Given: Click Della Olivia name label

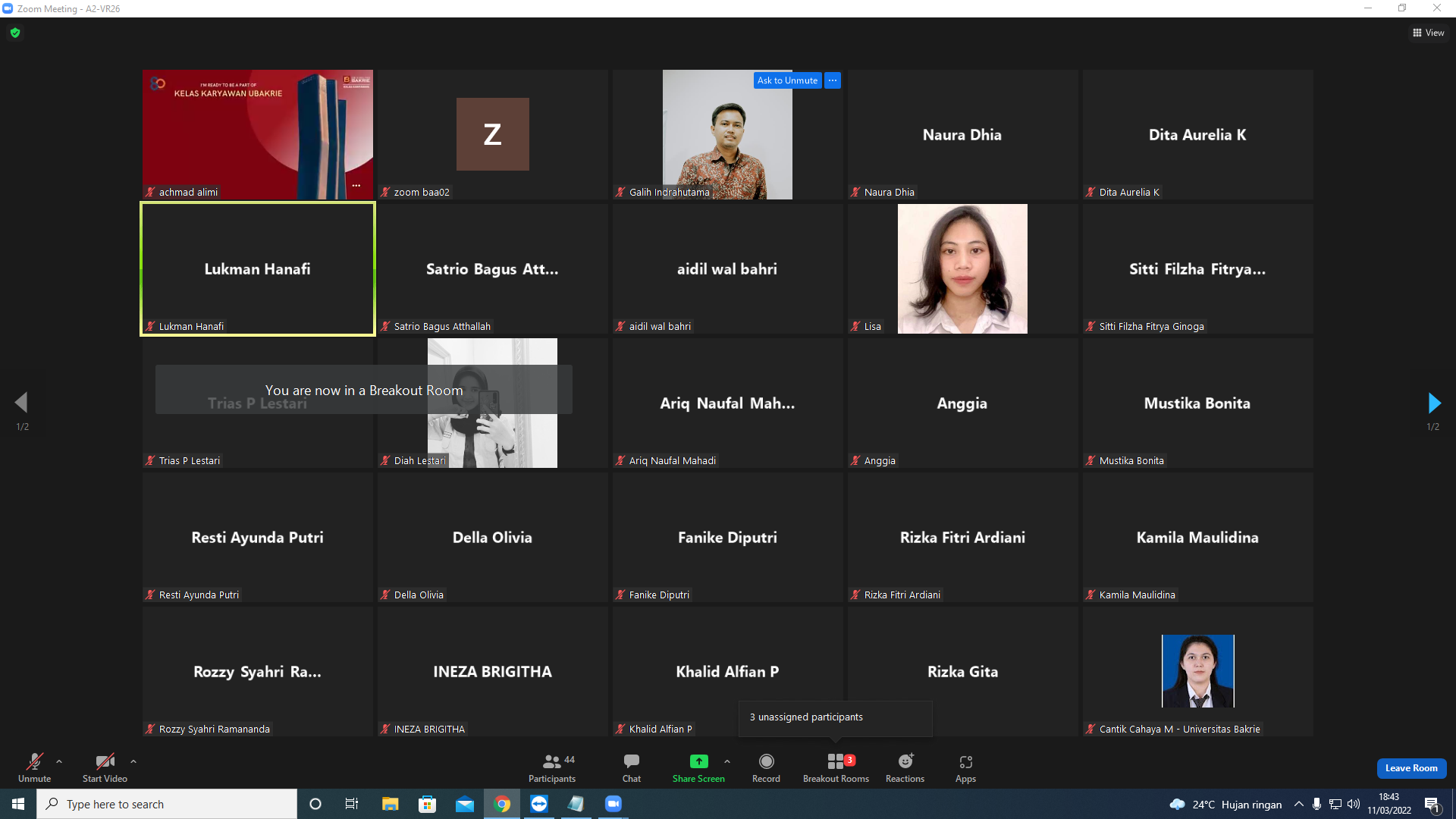Looking at the screenshot, I should click(x=419, y=595).
